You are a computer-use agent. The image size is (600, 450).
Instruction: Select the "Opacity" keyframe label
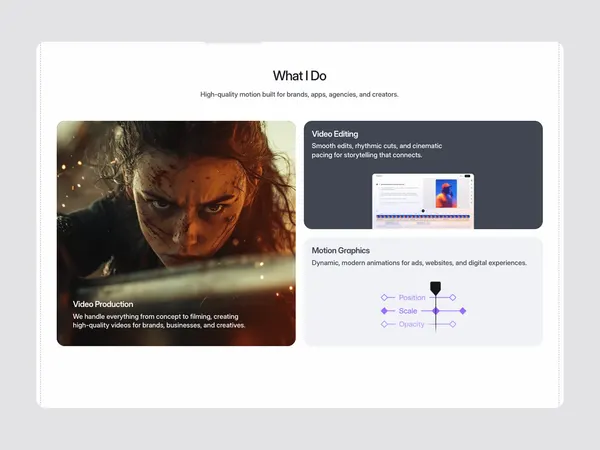click(411, 324)
